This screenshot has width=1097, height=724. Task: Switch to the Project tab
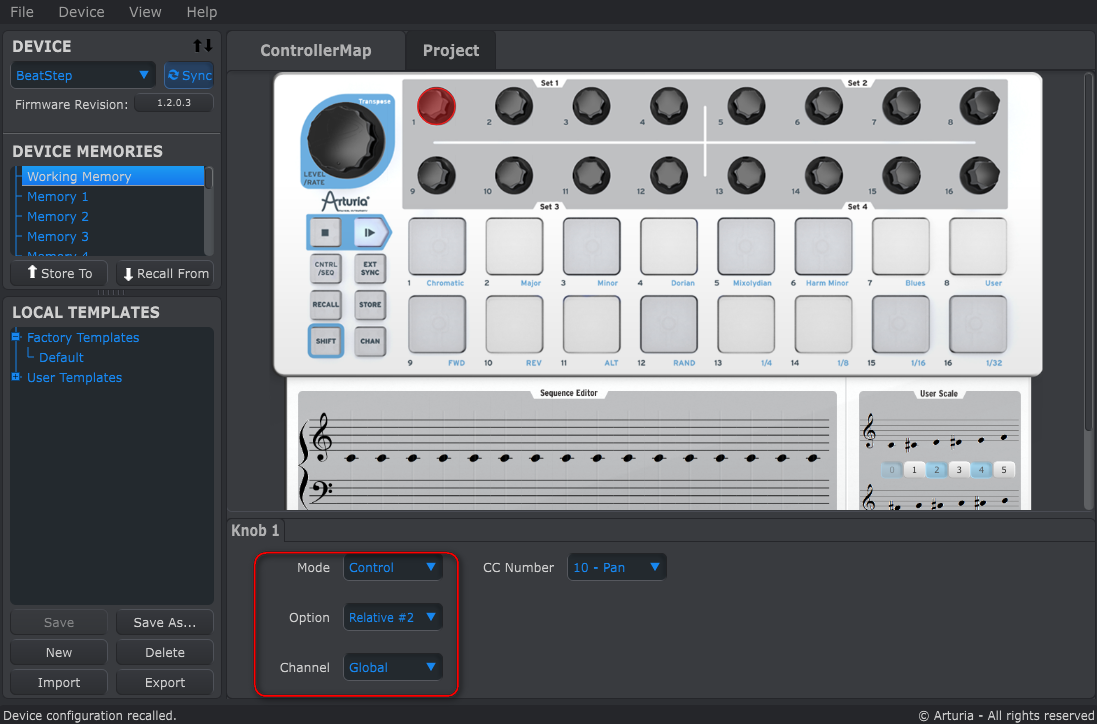tap(451, 50)
